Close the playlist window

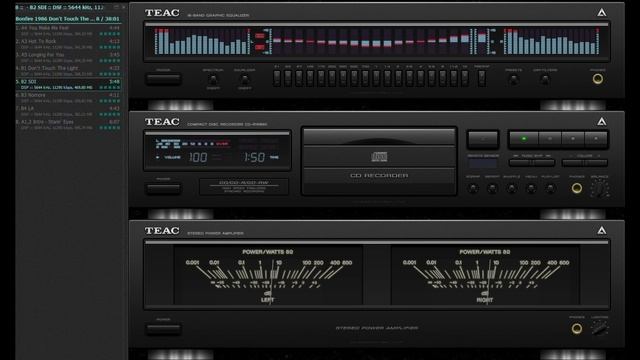124,7
